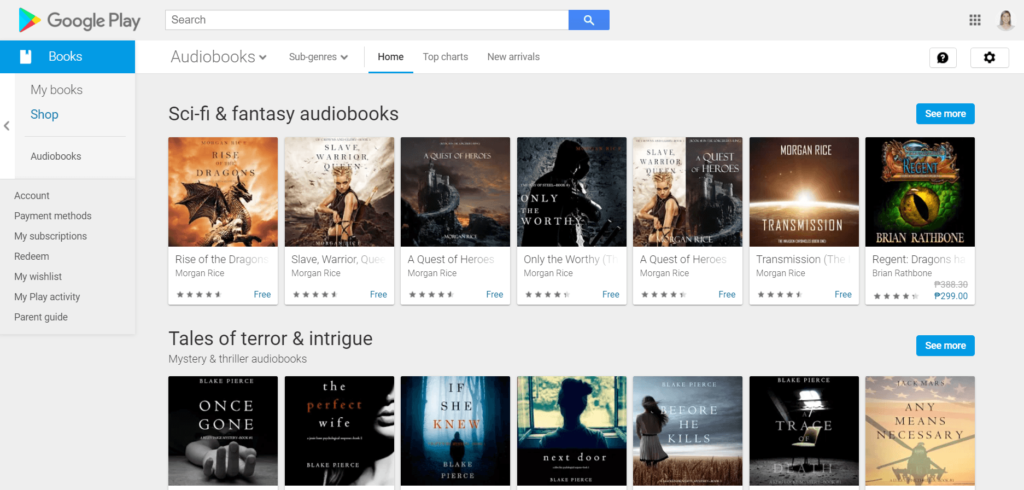Viewport: 1024px width, 490px height.
Task: Open the user profile avatar
Action: click(1006, 20)
